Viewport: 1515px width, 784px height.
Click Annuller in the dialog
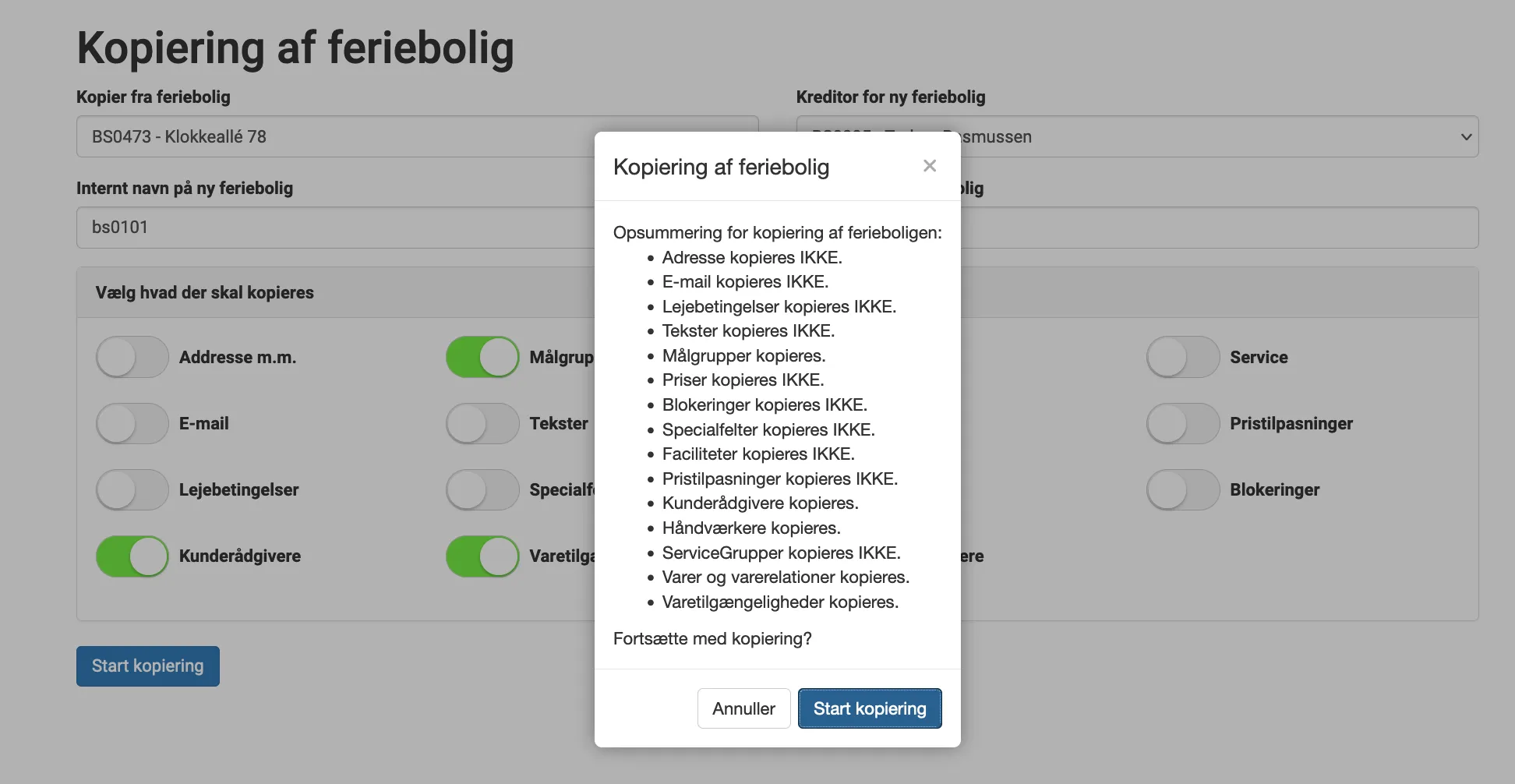click(743, 708)
